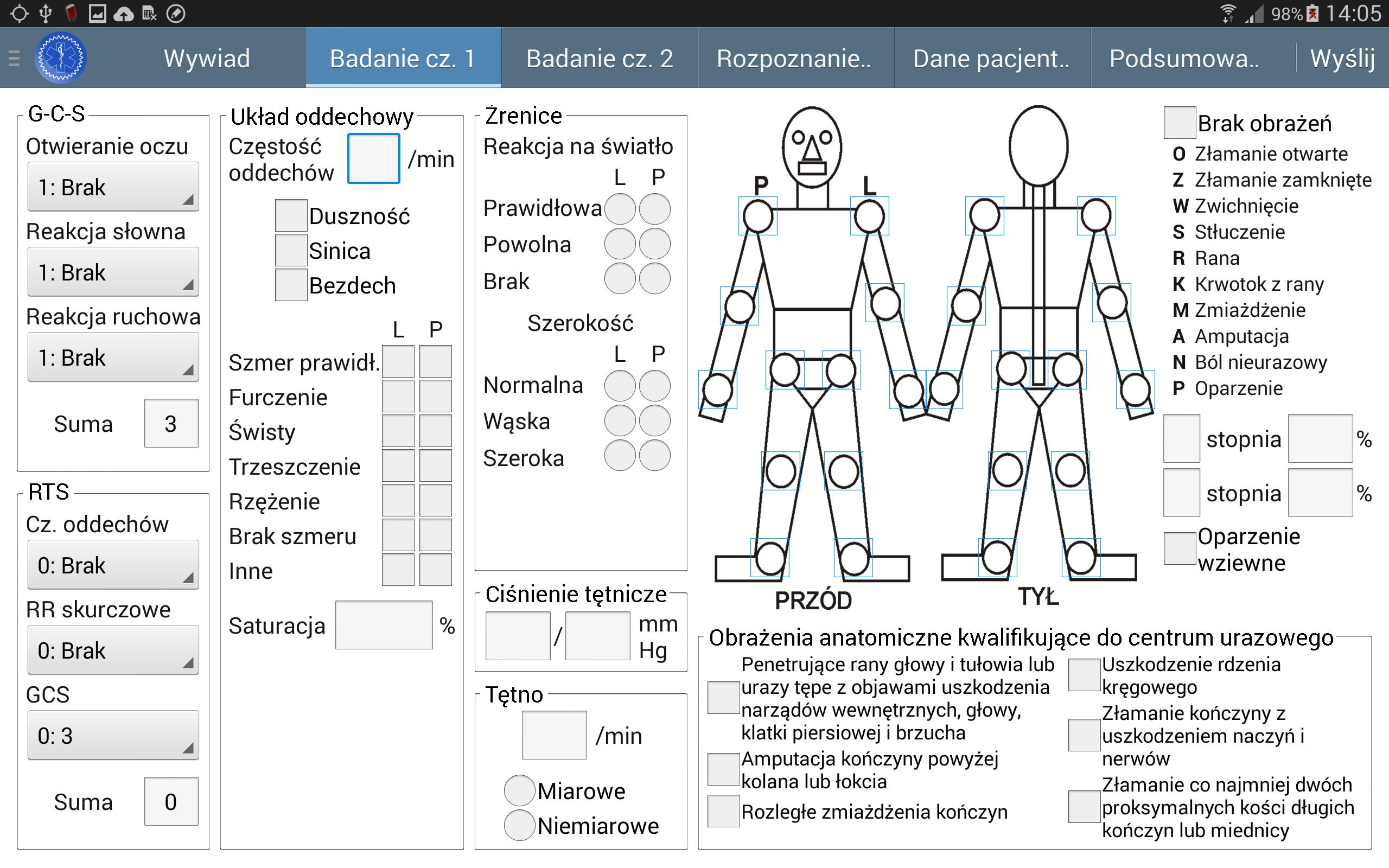This screenshot has width=1389, height=868.
Task: Focus second burn percentage field
Action: click(x=1320, y=493)
